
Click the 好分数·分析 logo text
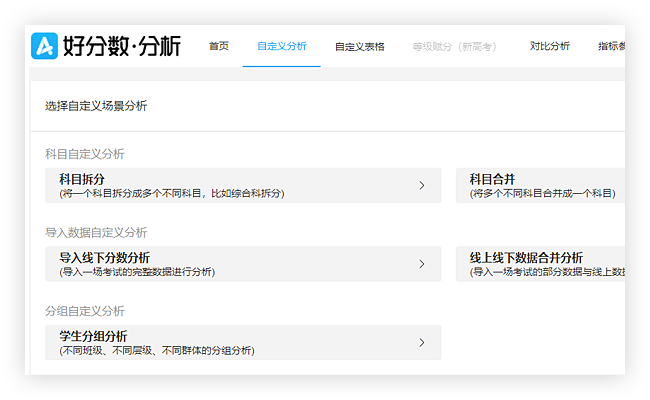coord(121,46)
